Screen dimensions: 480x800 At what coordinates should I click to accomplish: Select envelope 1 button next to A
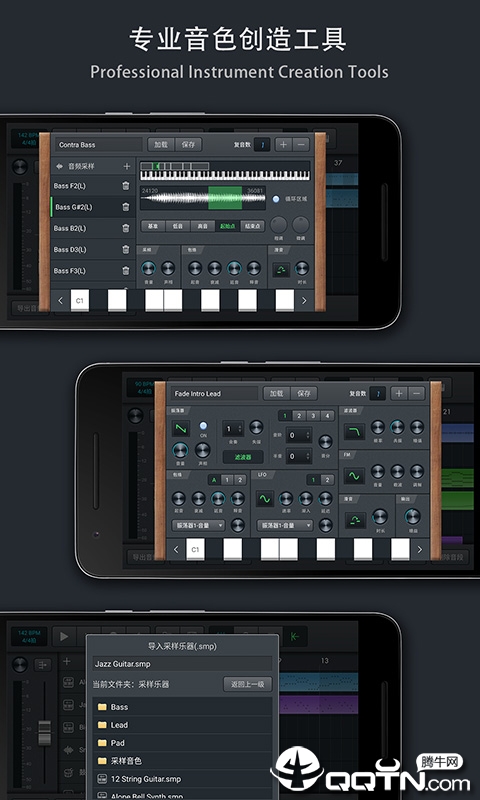click(x=227, y=480)
